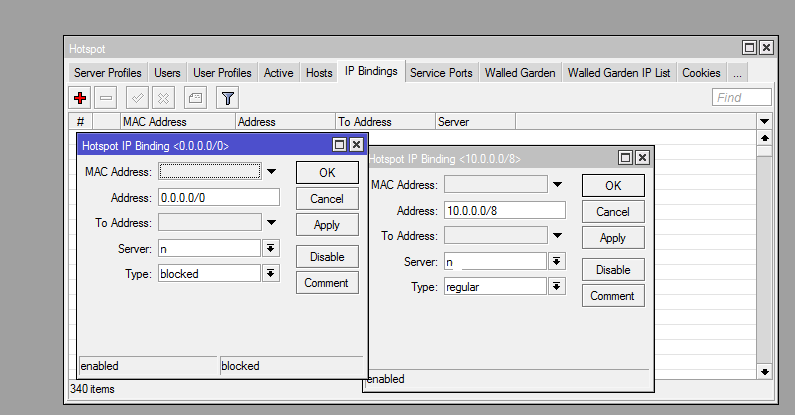Close the Hotspot window
Screen dimensions: 795x415
click(x=766, y=48)
